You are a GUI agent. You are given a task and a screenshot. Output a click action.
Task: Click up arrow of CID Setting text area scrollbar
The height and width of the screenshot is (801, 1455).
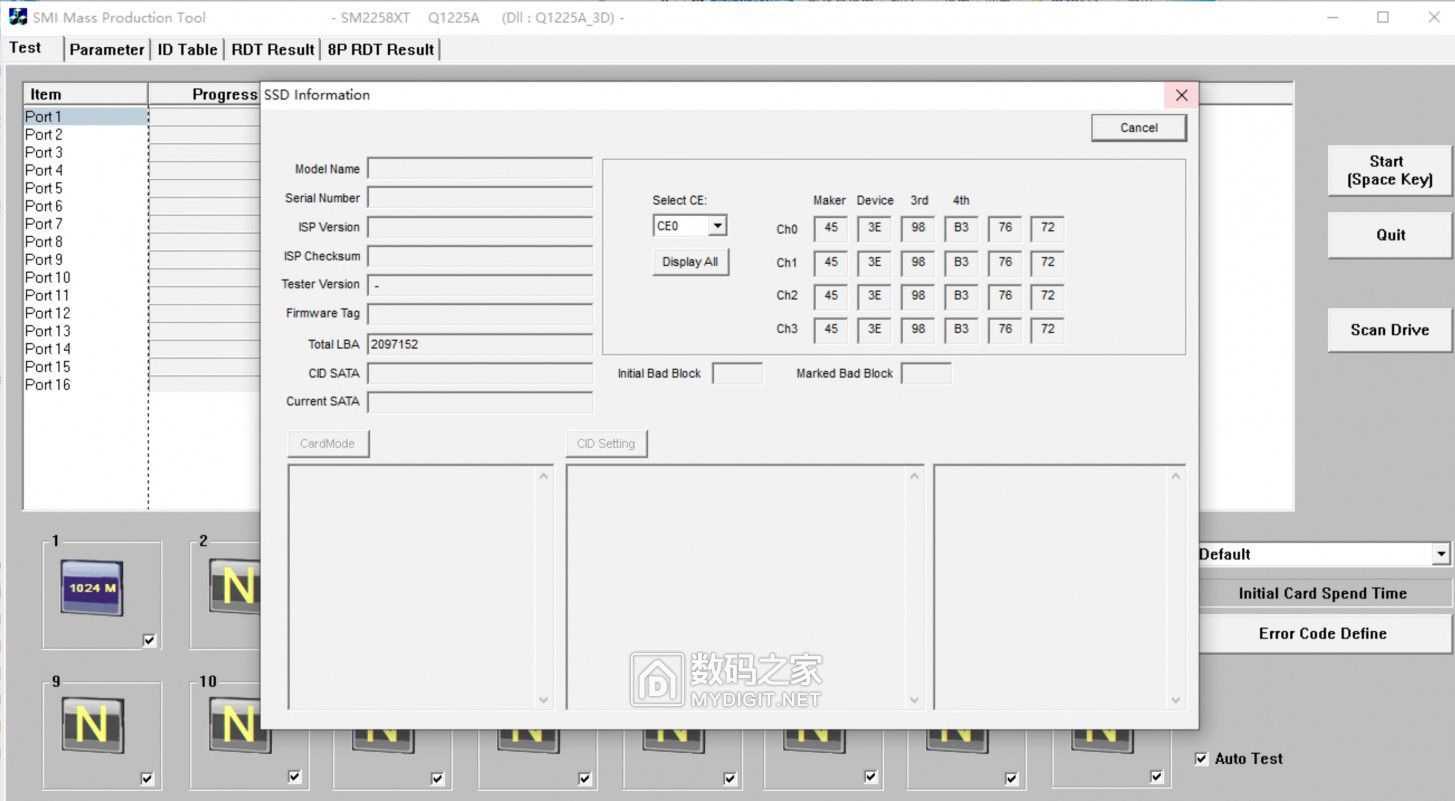point(915,475)
